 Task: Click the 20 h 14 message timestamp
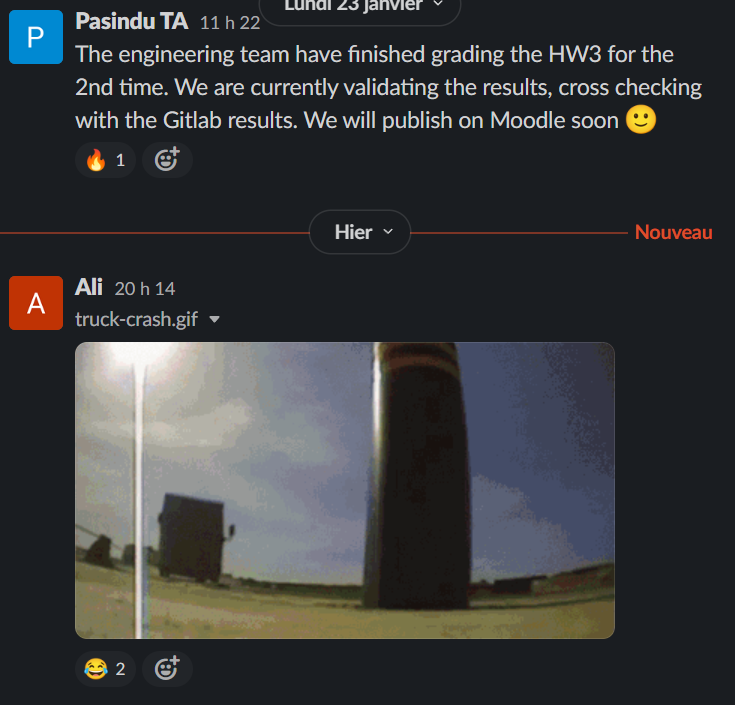[x=145, y=289]
